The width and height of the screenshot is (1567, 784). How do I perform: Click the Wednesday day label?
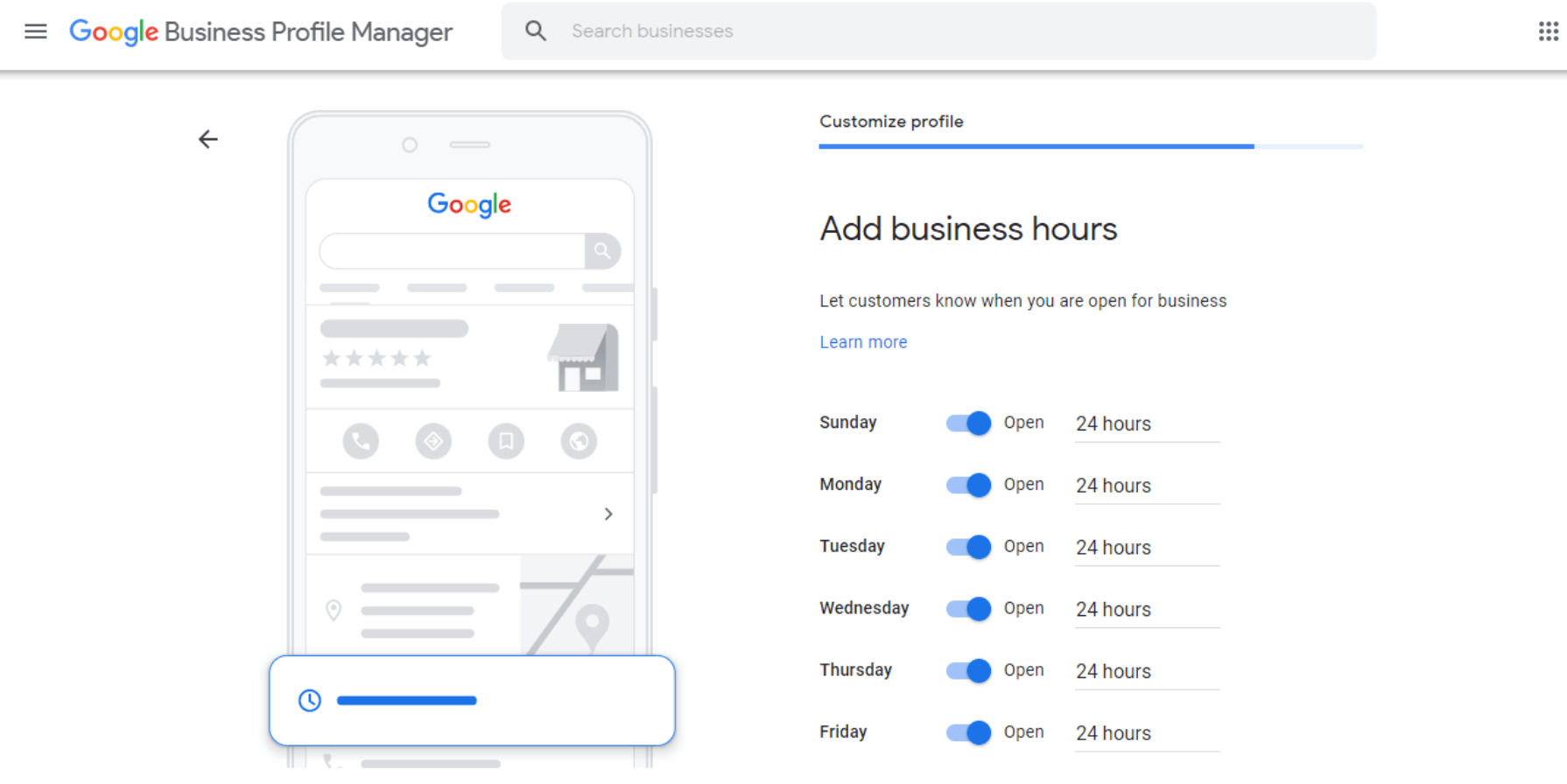[864, 608]
